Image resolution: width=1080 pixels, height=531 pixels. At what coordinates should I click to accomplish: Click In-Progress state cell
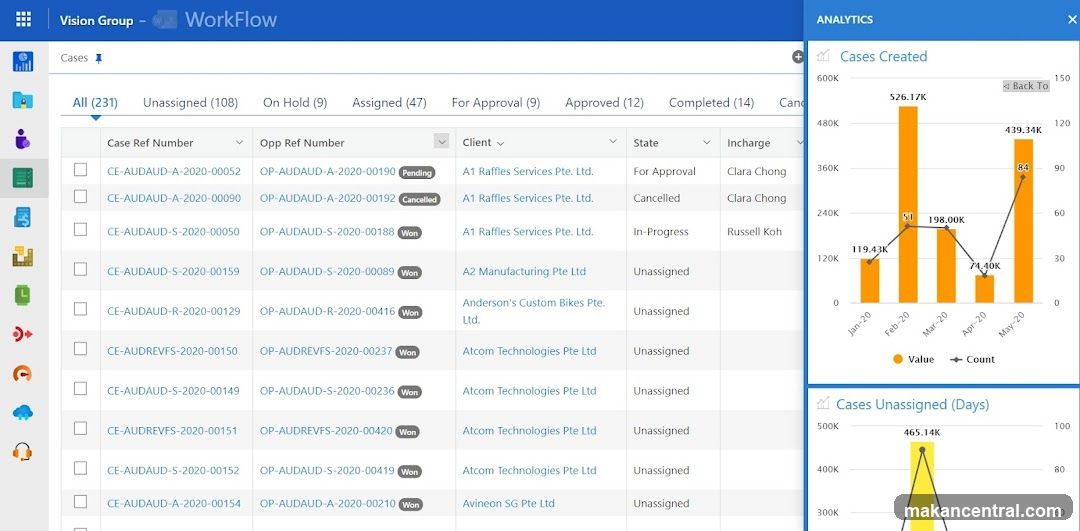pos(661,232)
